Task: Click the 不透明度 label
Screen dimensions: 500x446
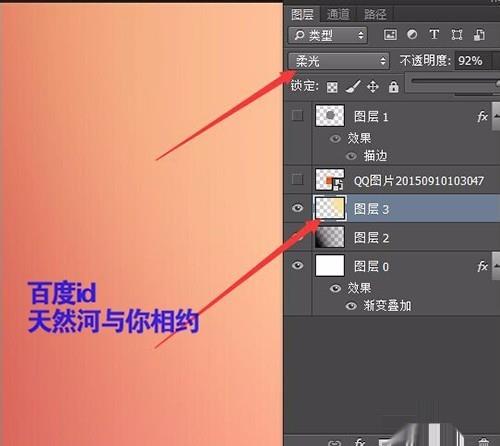Action: (425, 61)
